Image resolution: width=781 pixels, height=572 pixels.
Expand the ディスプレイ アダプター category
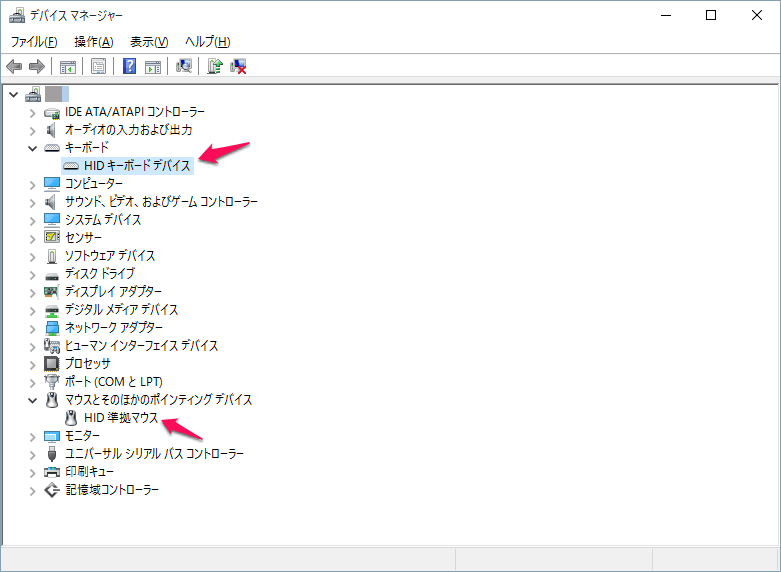pos(32,291)
